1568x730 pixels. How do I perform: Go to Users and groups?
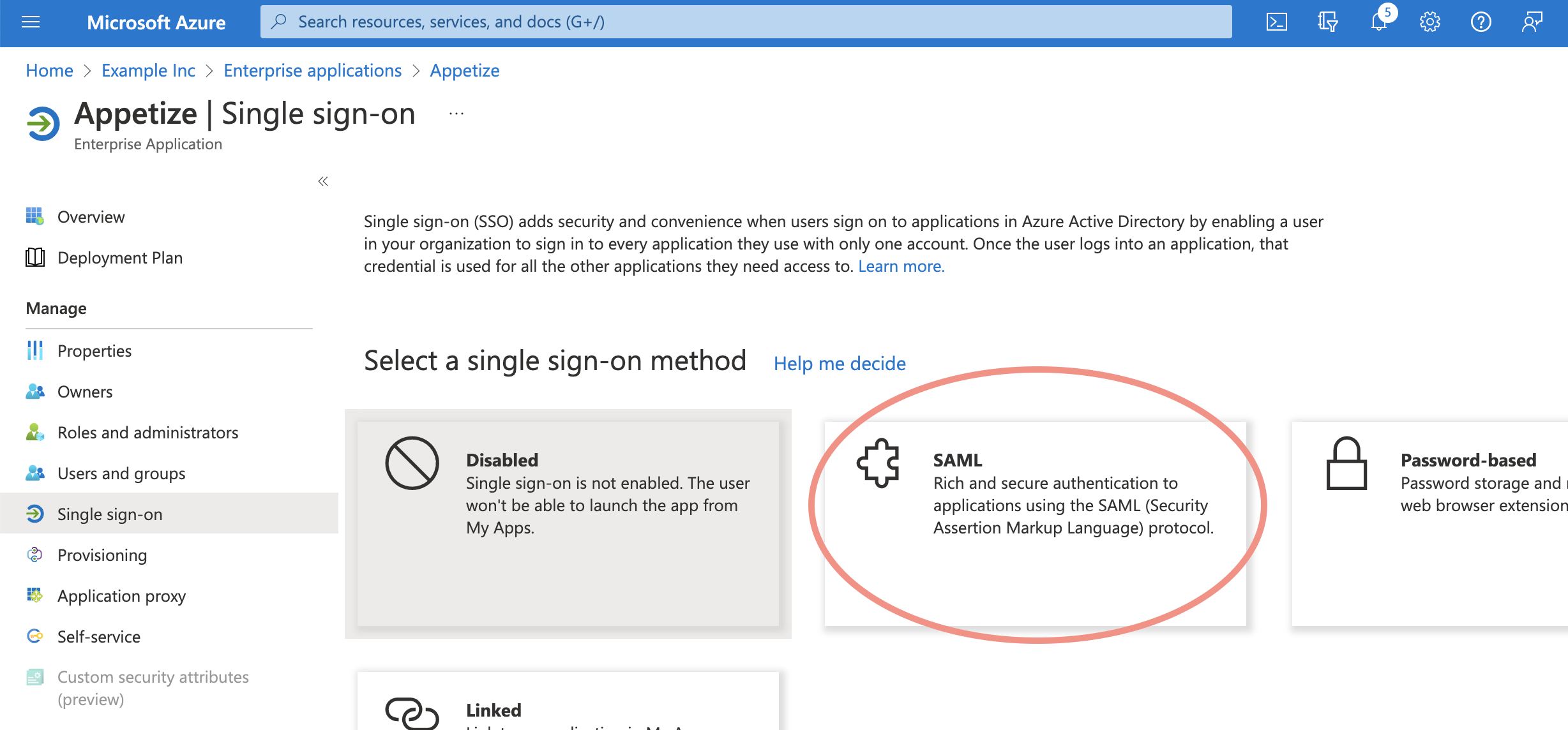pos(121,473)
